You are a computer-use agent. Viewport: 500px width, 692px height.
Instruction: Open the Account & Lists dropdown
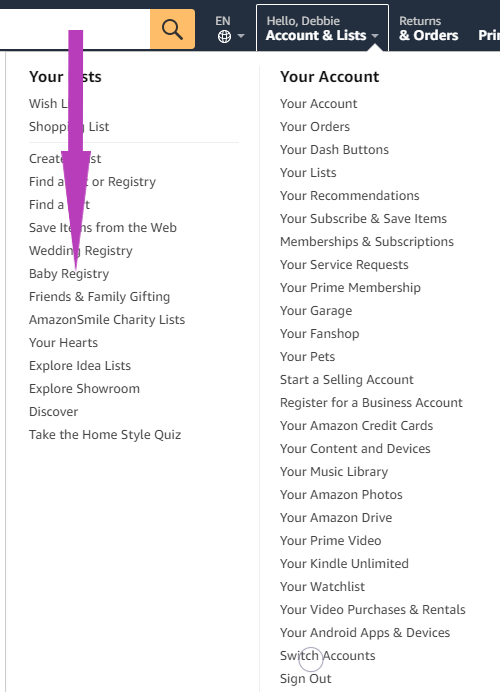coord(322,28)
